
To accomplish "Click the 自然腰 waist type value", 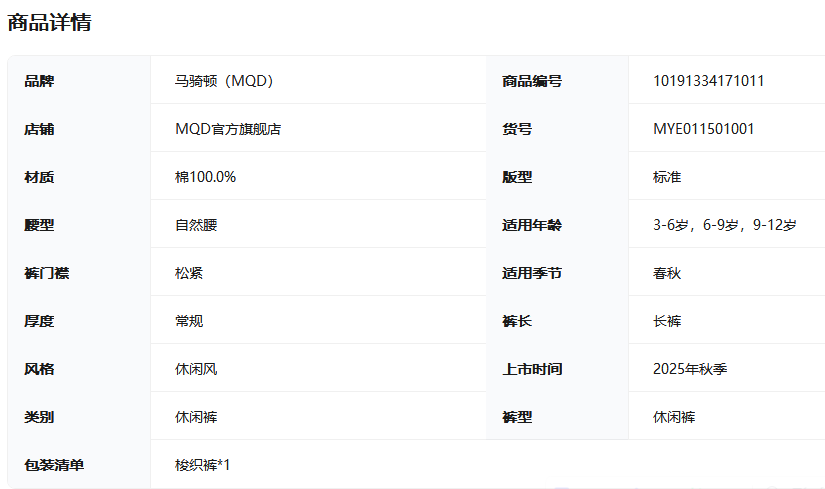I will click(x=196, y=225).
